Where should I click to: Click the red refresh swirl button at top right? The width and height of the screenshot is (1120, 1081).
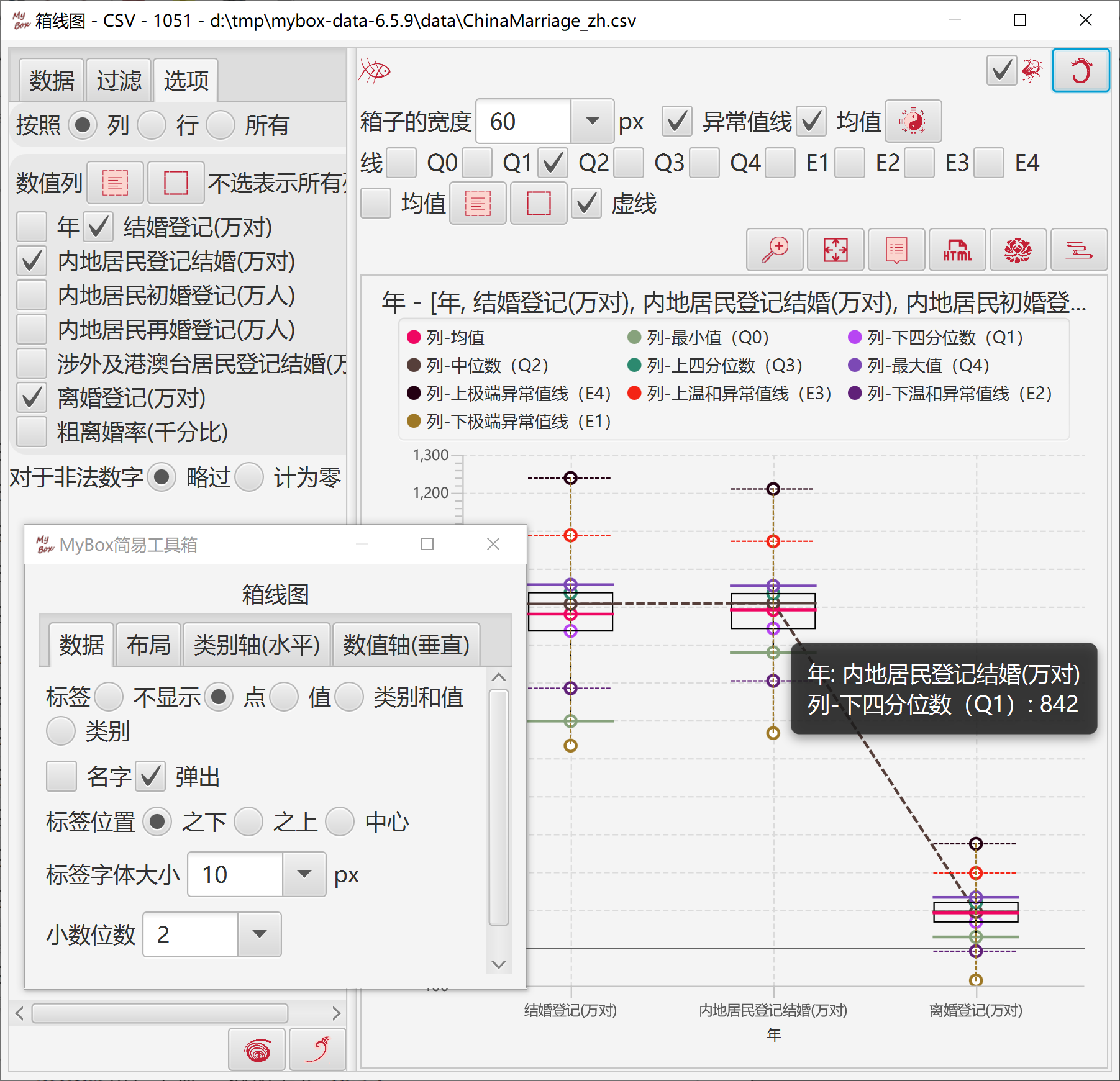click(x=1081, y=71)
